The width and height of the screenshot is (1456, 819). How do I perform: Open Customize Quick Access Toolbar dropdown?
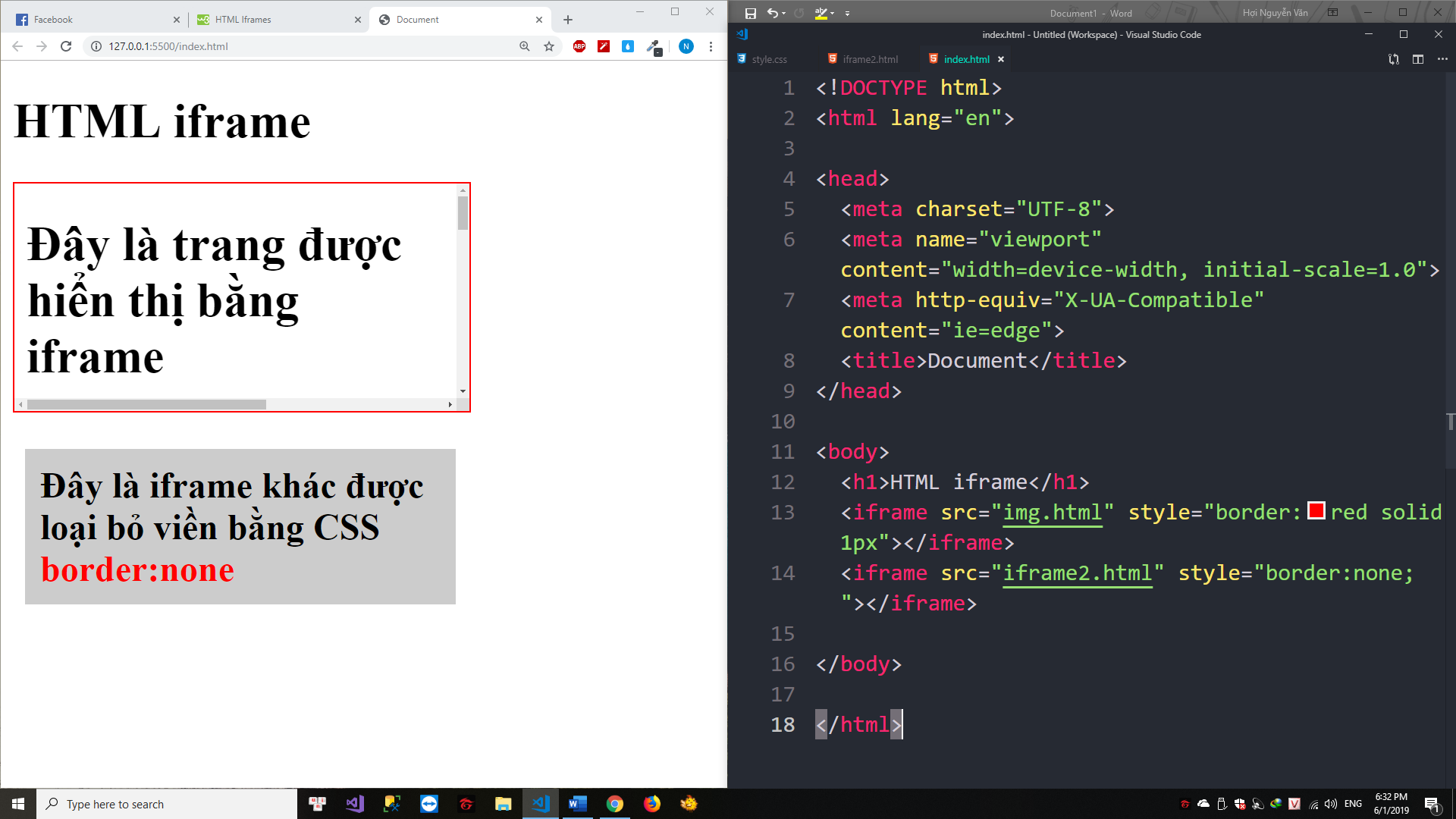[847, 13]
